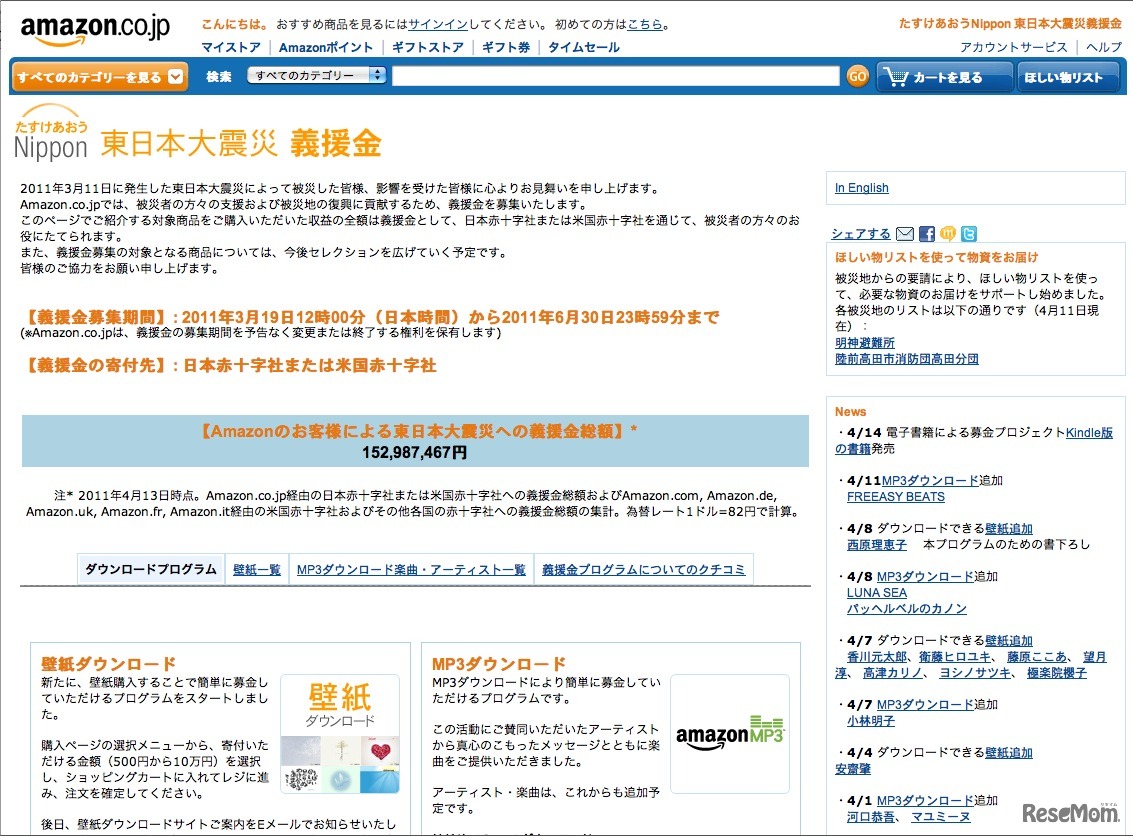The image size is (1133, 836).
Task: Share the page via Twitter icon
Action: click(x=969, y=234)
